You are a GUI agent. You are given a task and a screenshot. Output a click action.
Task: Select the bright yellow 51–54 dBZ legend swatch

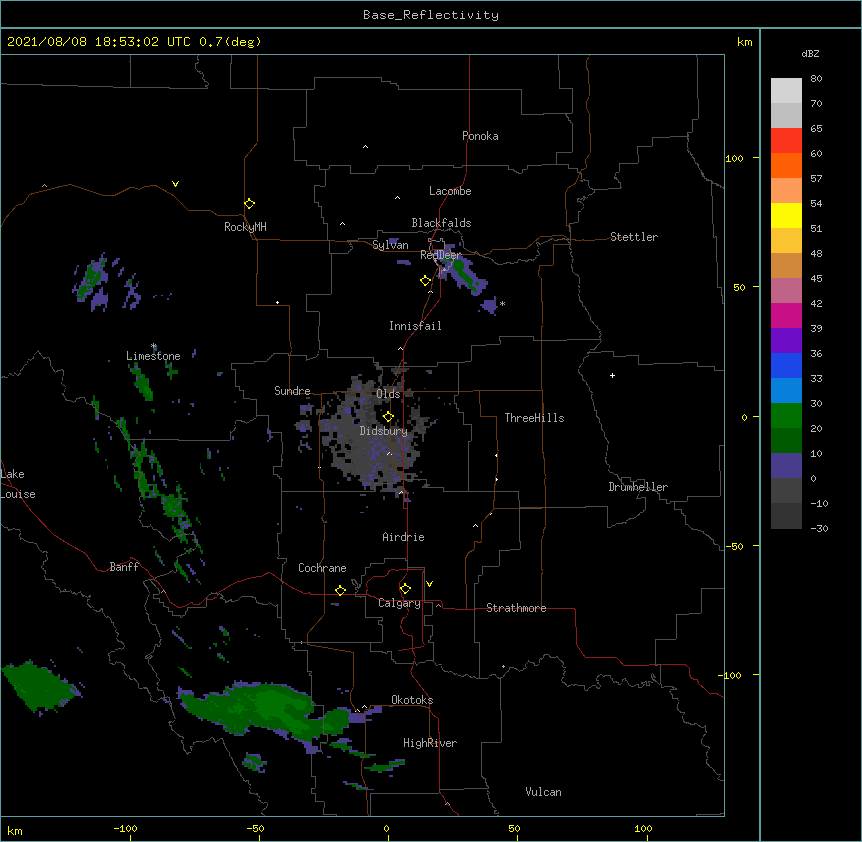tap(786, 215)
